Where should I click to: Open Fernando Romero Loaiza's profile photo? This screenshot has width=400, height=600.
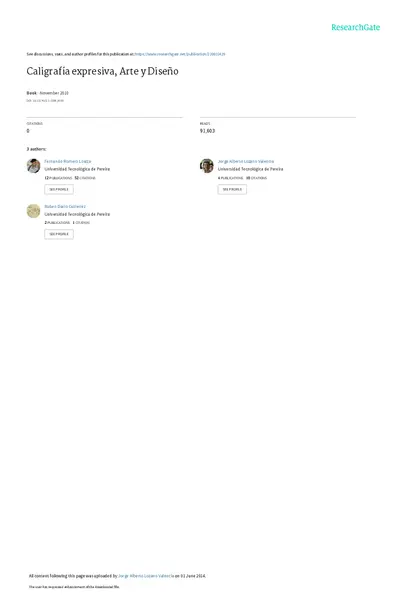tap(33, 166)
